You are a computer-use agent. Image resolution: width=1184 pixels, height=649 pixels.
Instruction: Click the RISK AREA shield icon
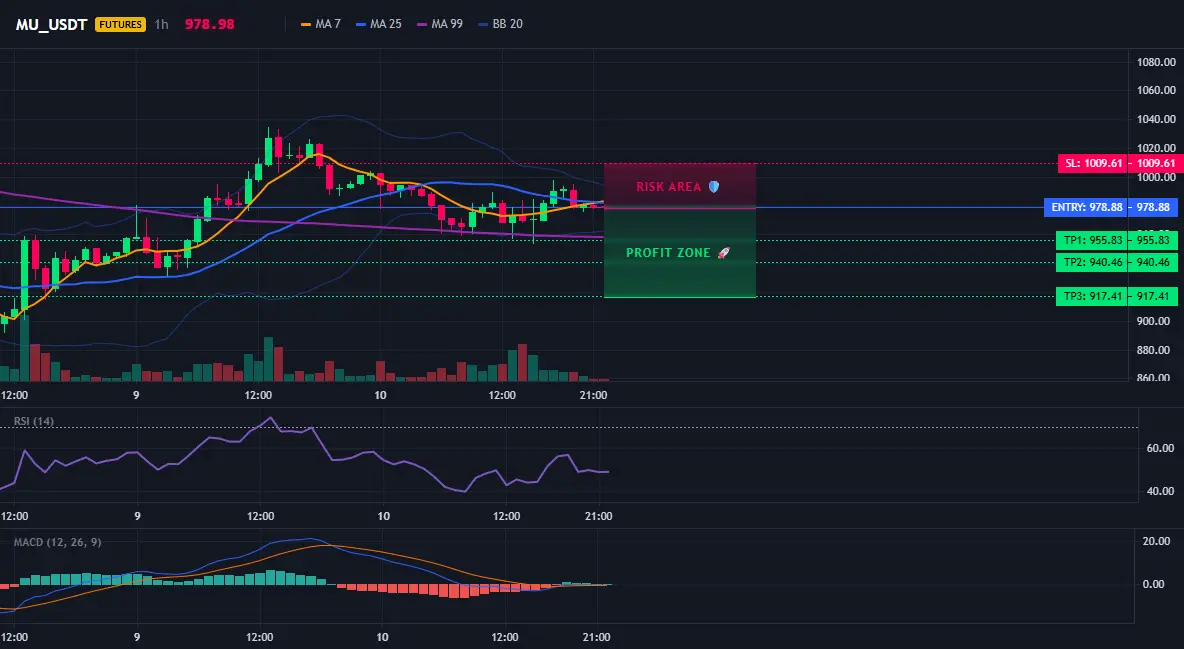pos(714,187)
